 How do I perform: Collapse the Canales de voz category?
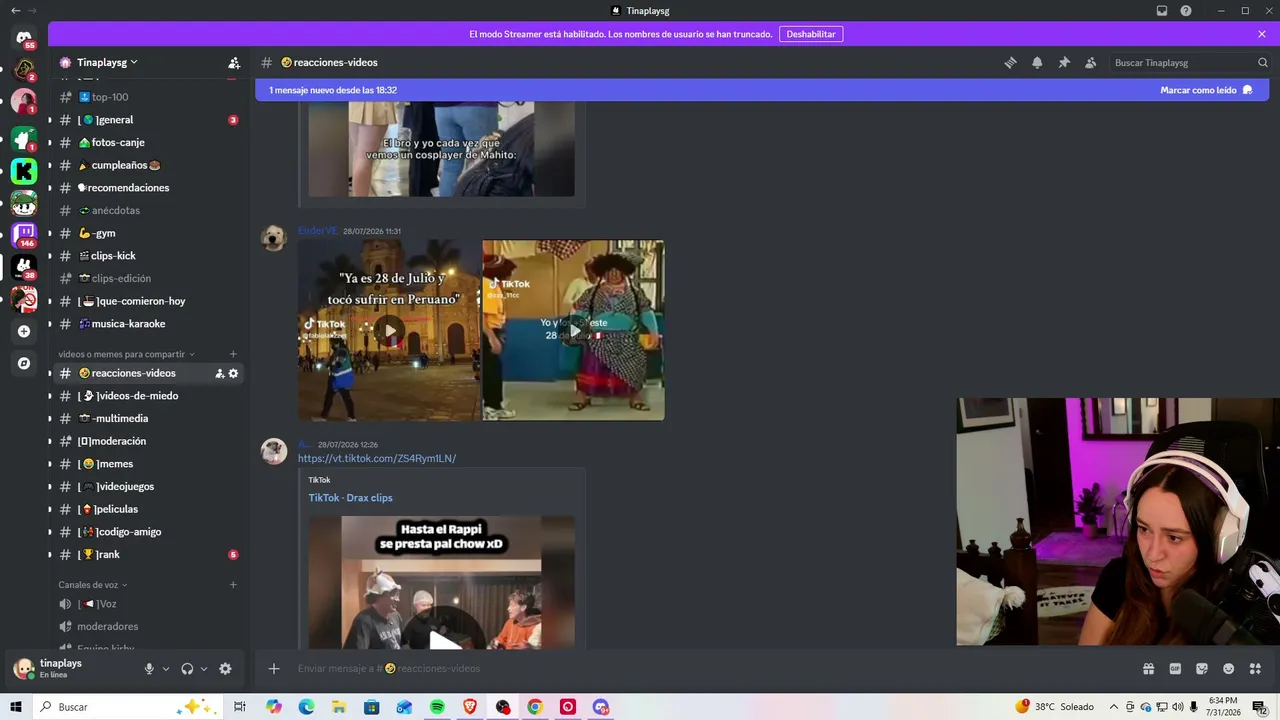[x=93, y=585]
